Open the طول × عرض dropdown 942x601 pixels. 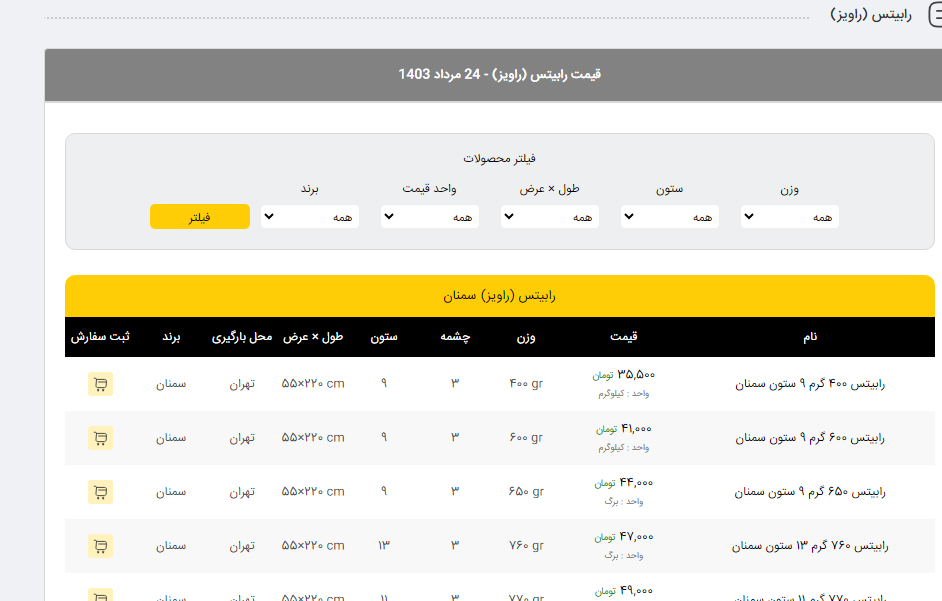[549, 217]
